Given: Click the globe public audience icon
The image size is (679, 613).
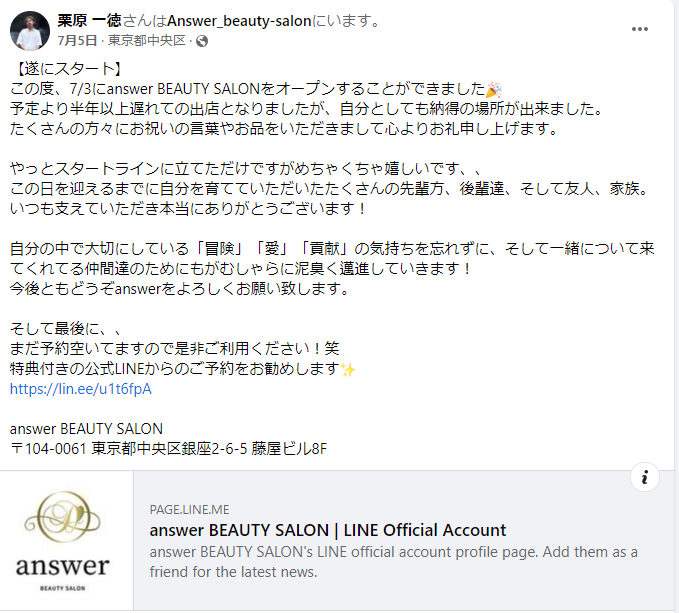Looking at the screenshot, I should click(x=202, y=41).
